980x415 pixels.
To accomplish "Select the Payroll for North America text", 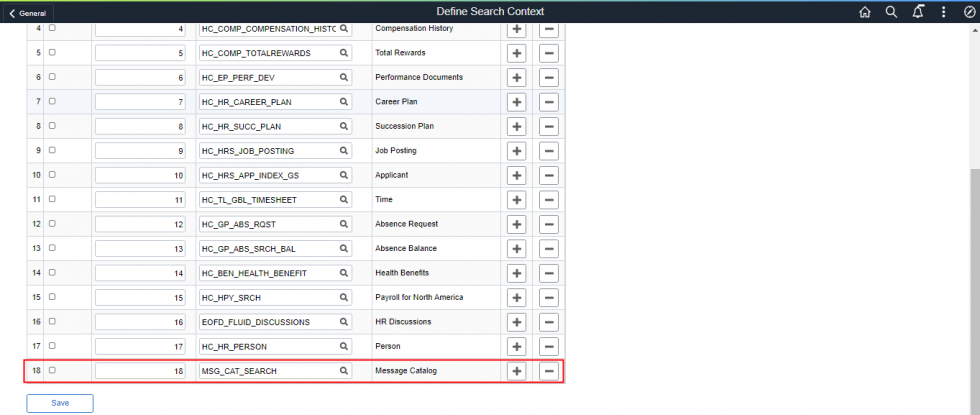I will (x=419, y=298).
